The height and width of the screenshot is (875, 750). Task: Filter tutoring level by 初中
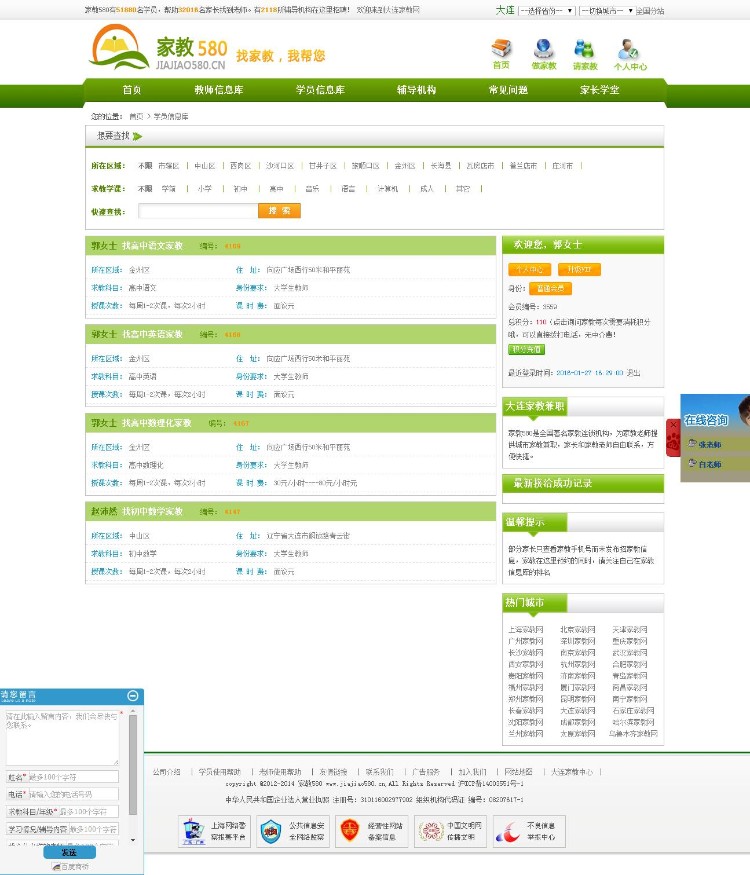pos(241,189)
